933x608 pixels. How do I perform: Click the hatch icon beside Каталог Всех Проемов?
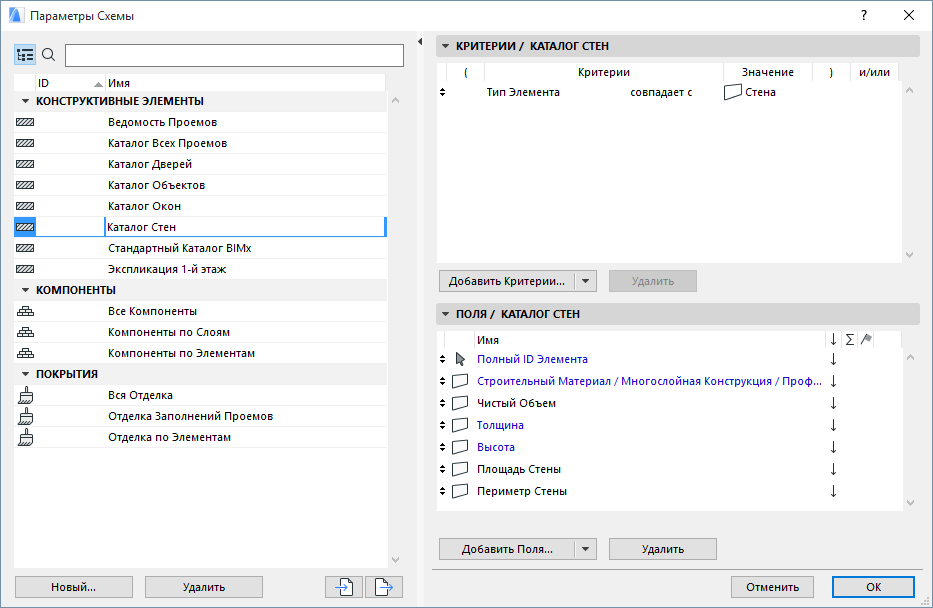tap(25, 143)
